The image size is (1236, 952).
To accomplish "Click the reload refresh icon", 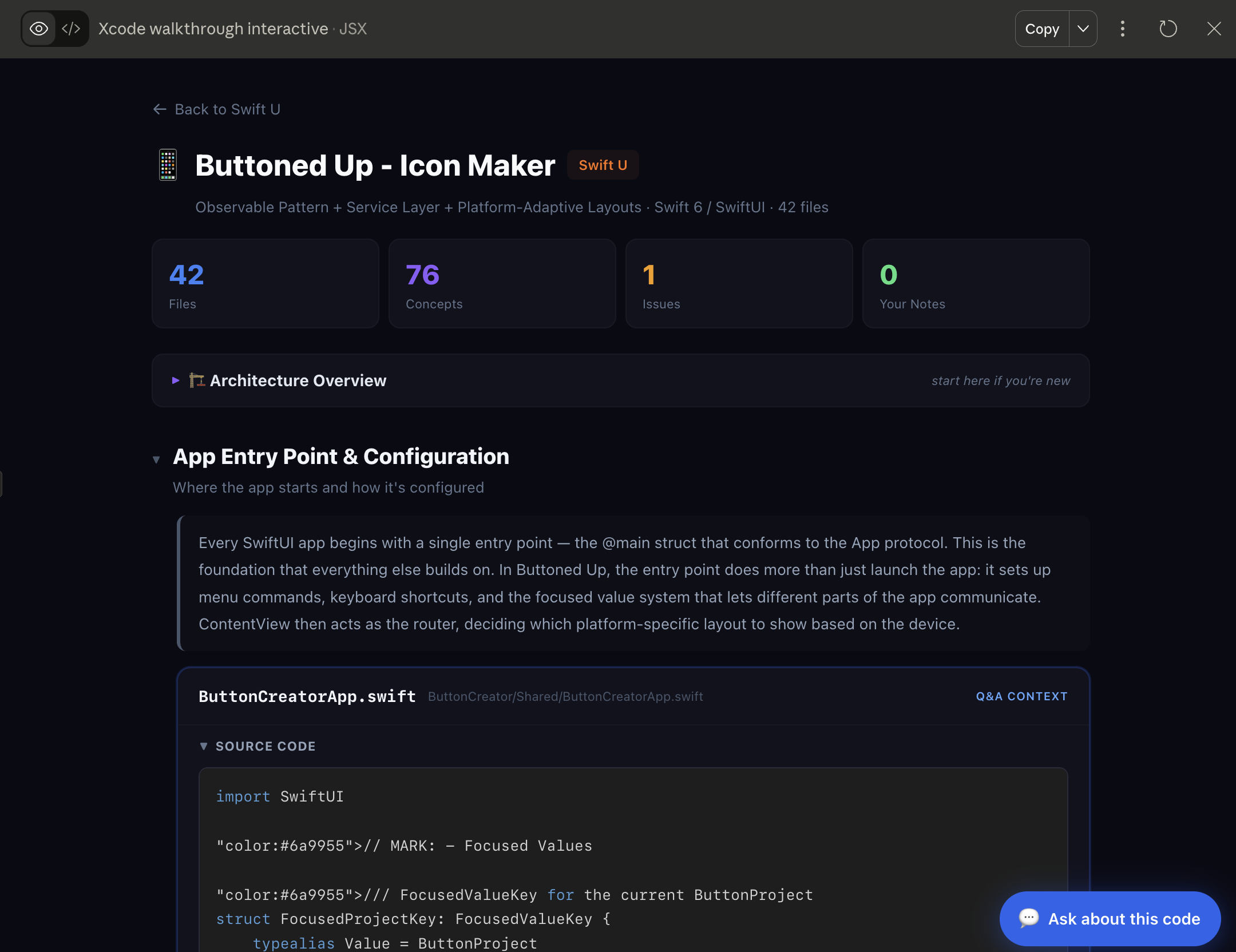I will coord(1168,29).
